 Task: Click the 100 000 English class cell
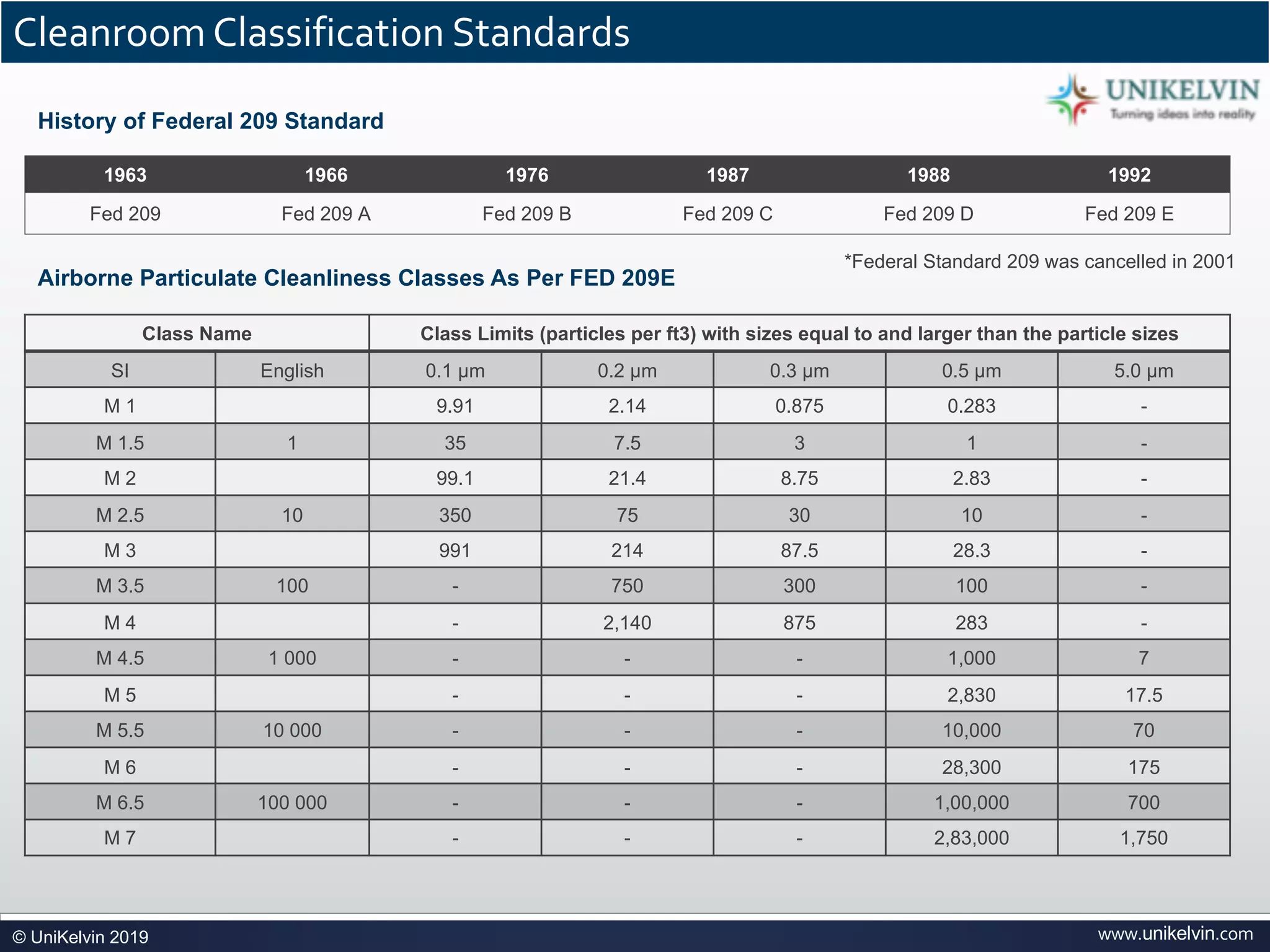point(292,803)
